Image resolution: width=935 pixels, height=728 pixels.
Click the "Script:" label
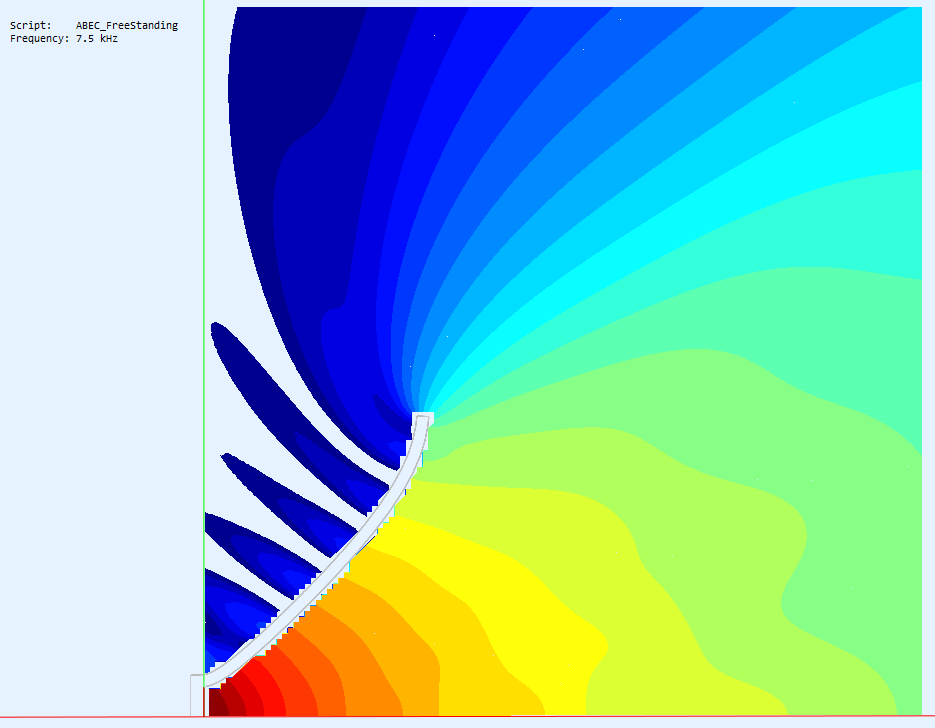(x=31, y=26)
